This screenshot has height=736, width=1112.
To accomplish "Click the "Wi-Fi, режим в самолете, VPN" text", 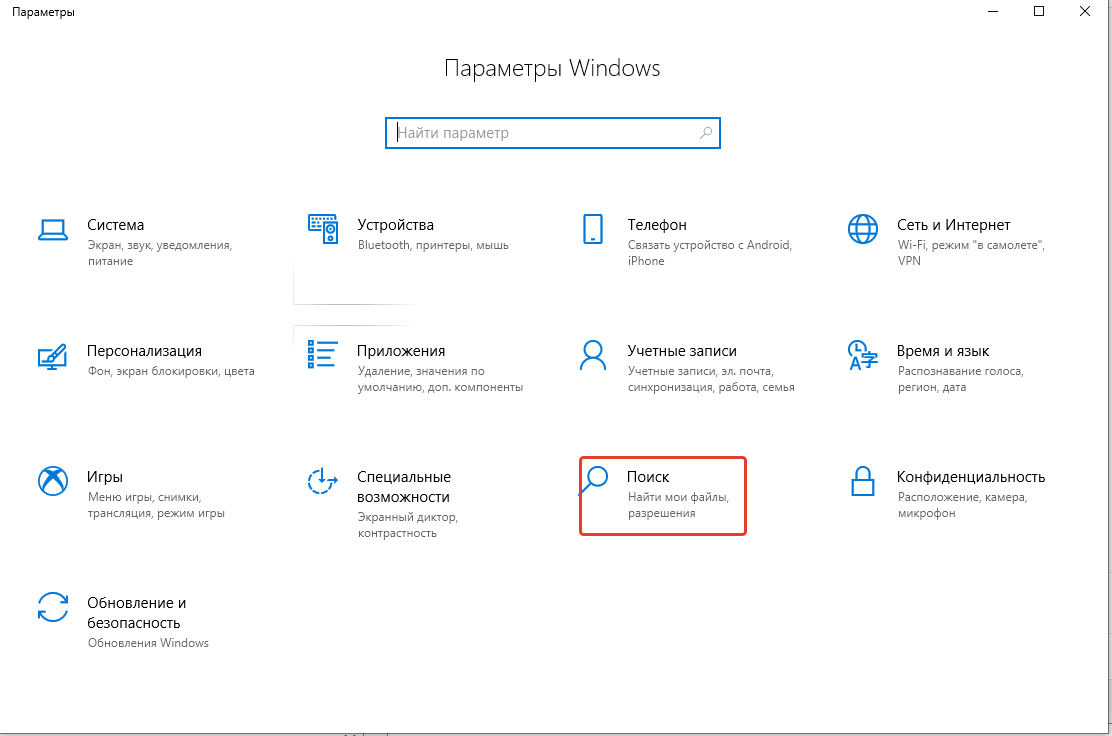I will pyautogui.click(x=972, y=253).
